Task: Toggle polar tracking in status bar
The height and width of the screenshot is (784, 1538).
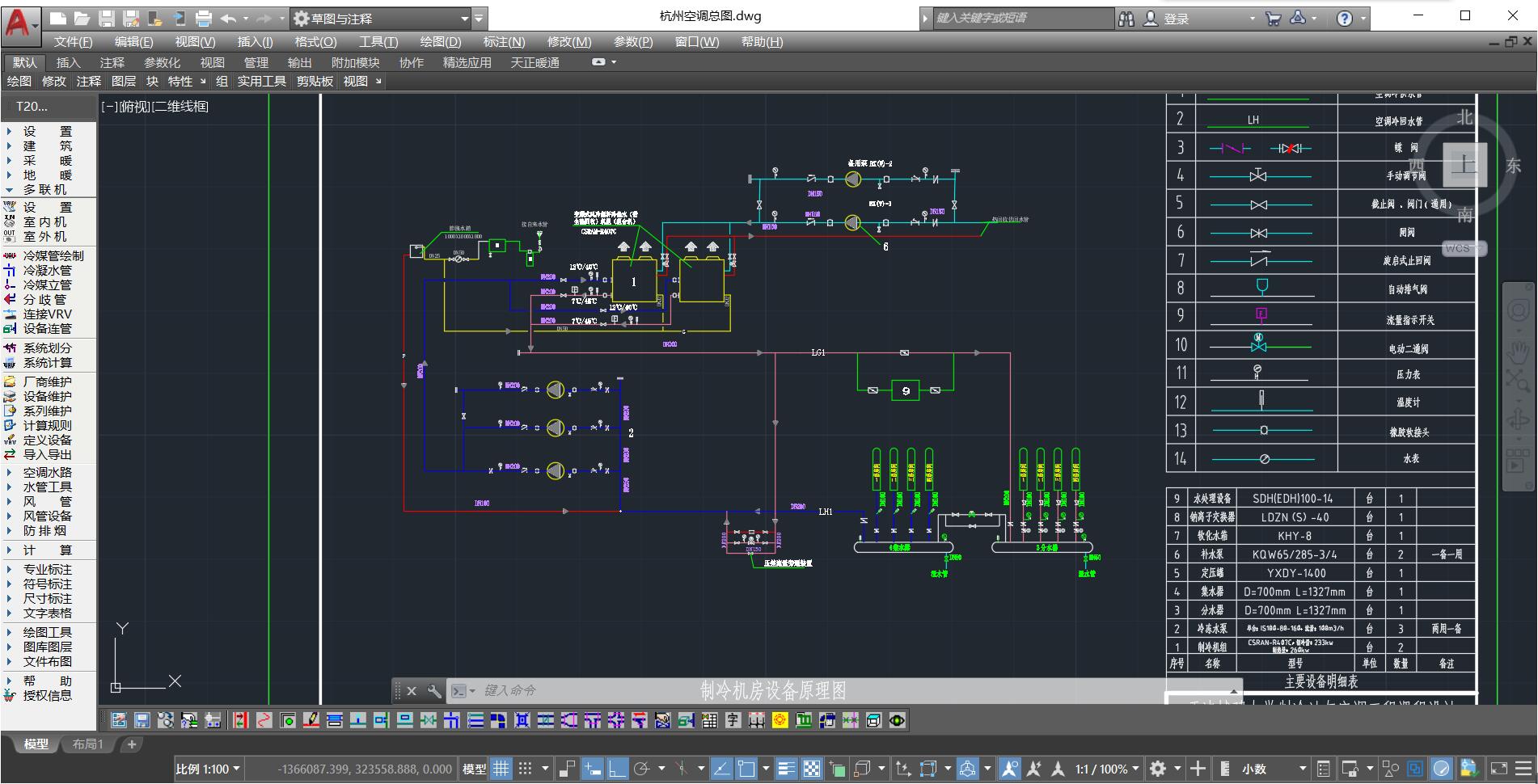Action: coord(641,769)
